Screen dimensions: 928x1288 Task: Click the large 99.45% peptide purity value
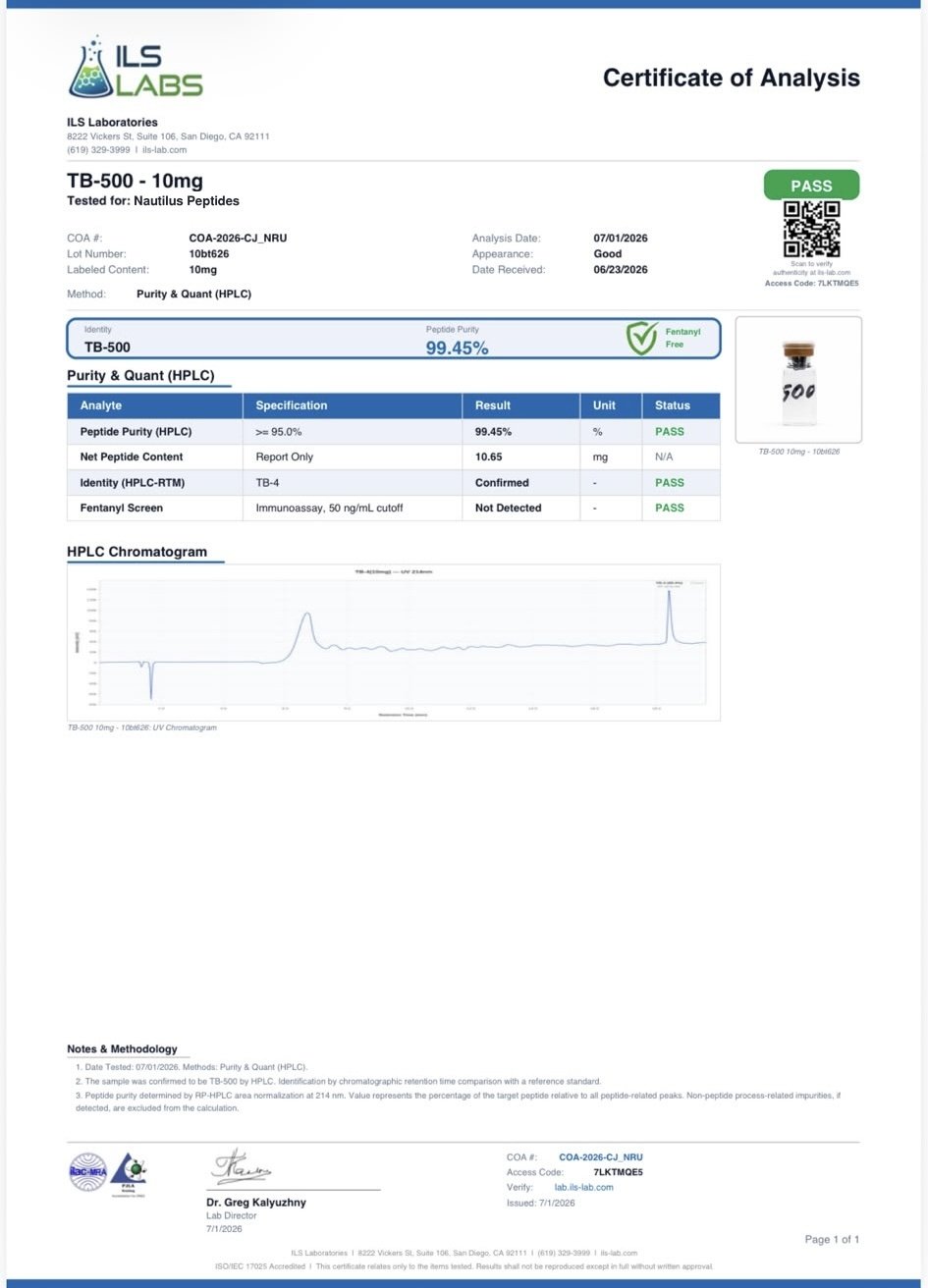[x=457, y=348]
